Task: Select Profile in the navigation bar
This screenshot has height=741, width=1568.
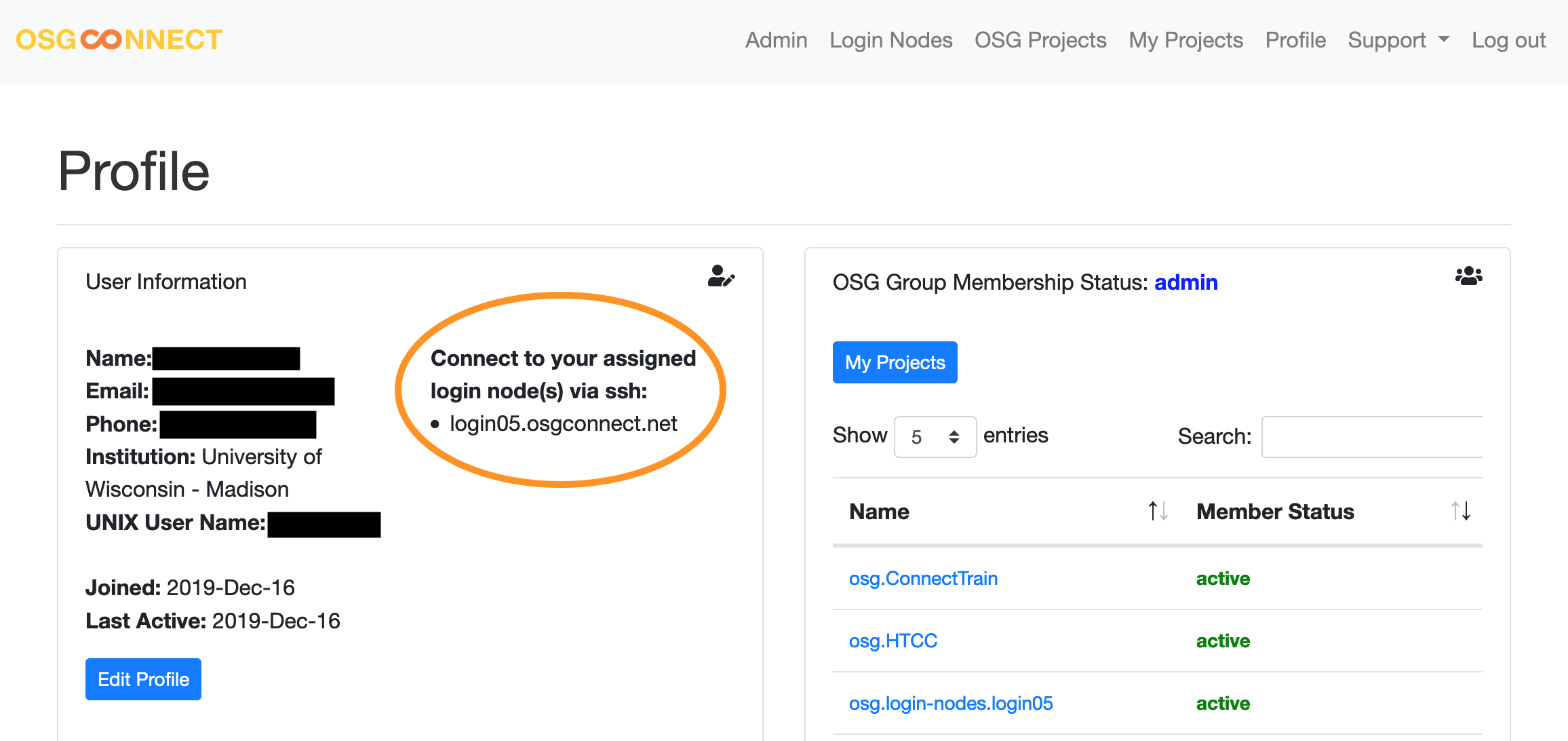Action: 1295,40
